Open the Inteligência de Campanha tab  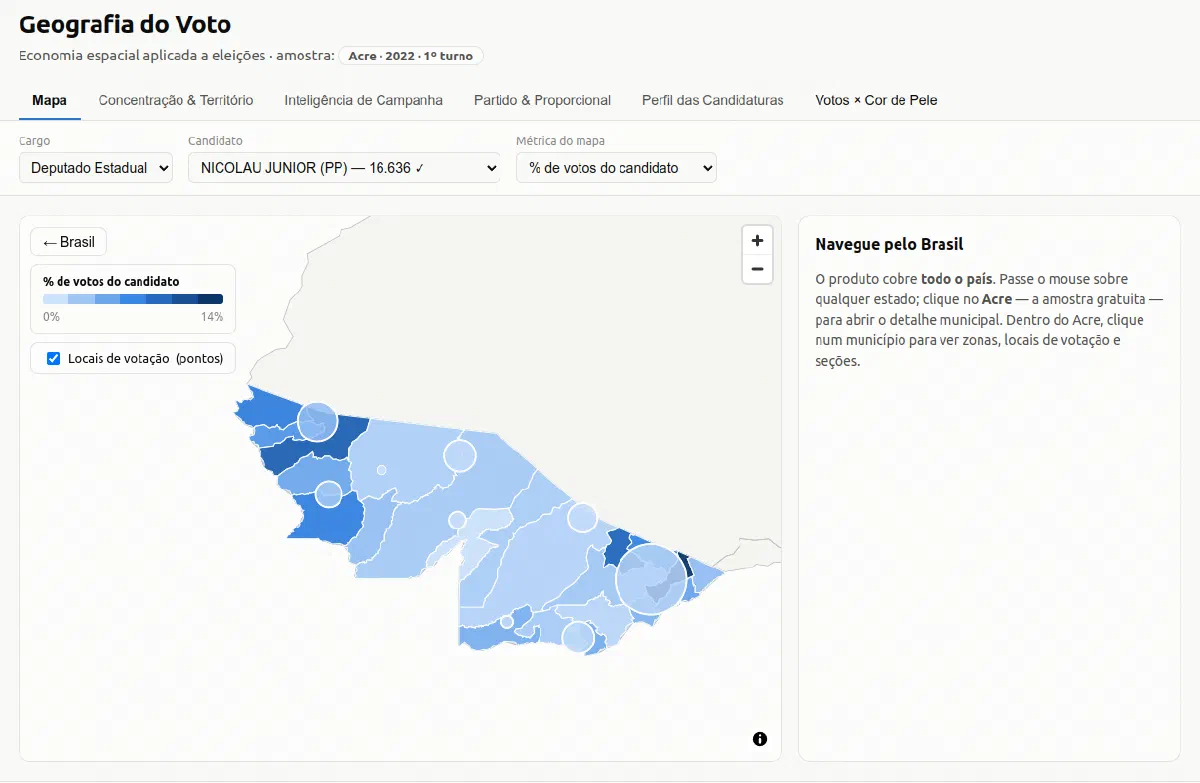(x=363, y=100)
